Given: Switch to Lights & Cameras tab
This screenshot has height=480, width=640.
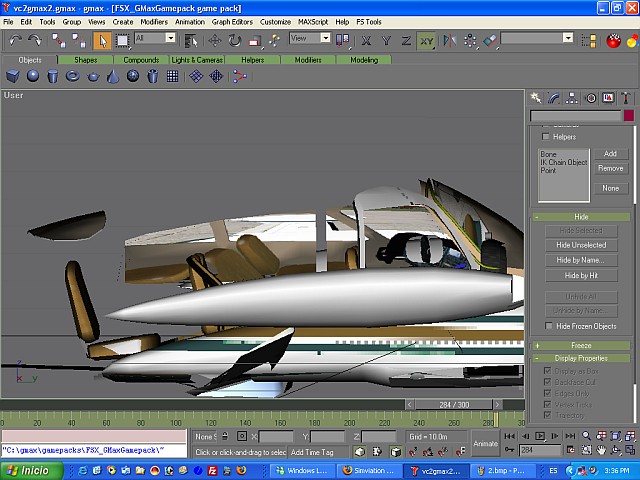Looking at the screenshot, I should point(197,60).
